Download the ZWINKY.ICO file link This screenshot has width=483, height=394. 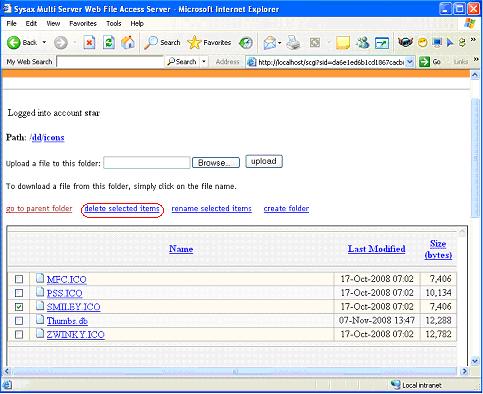[x=76, y=335]
